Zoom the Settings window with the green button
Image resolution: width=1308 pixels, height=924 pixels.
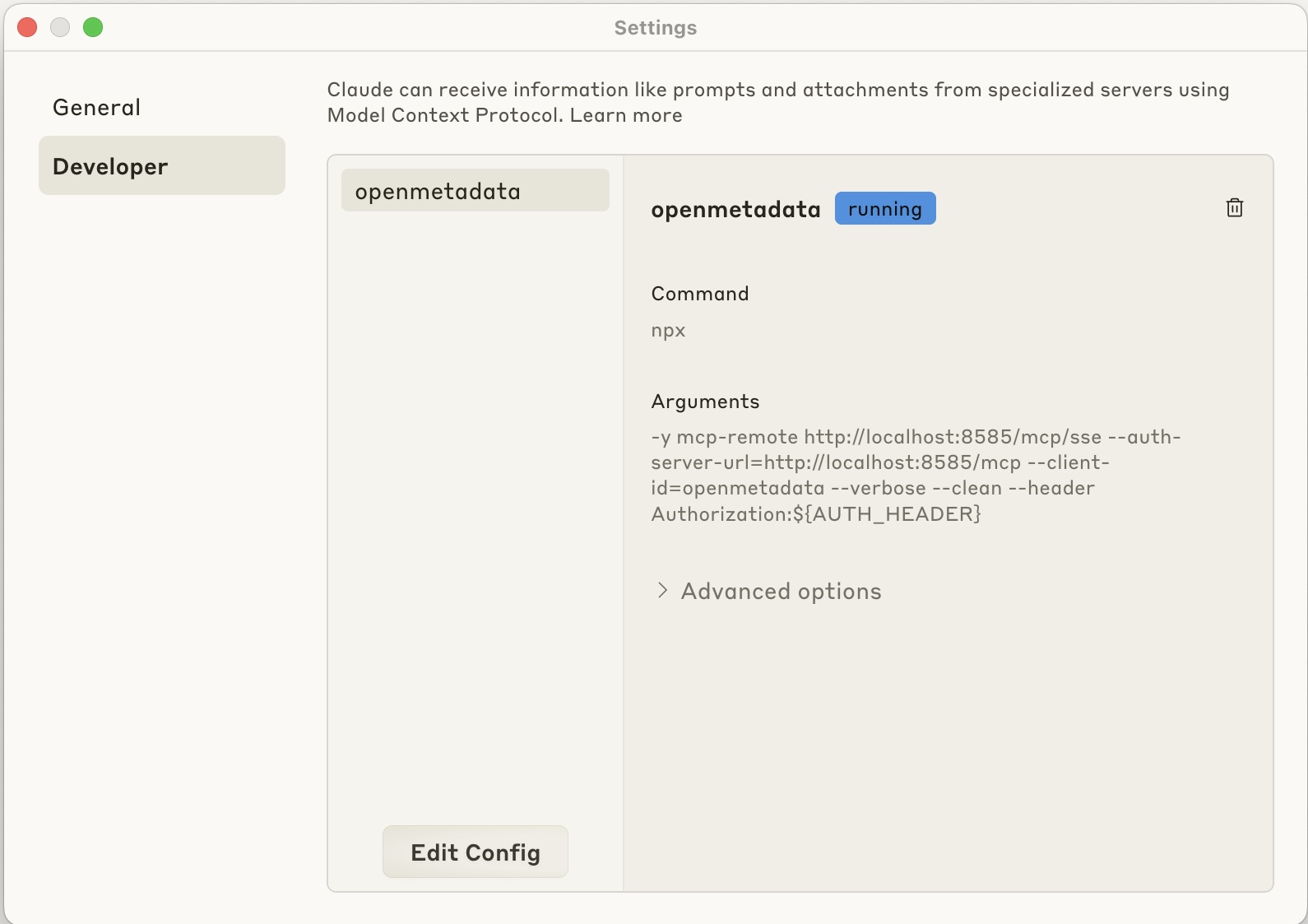click(93, 27)
